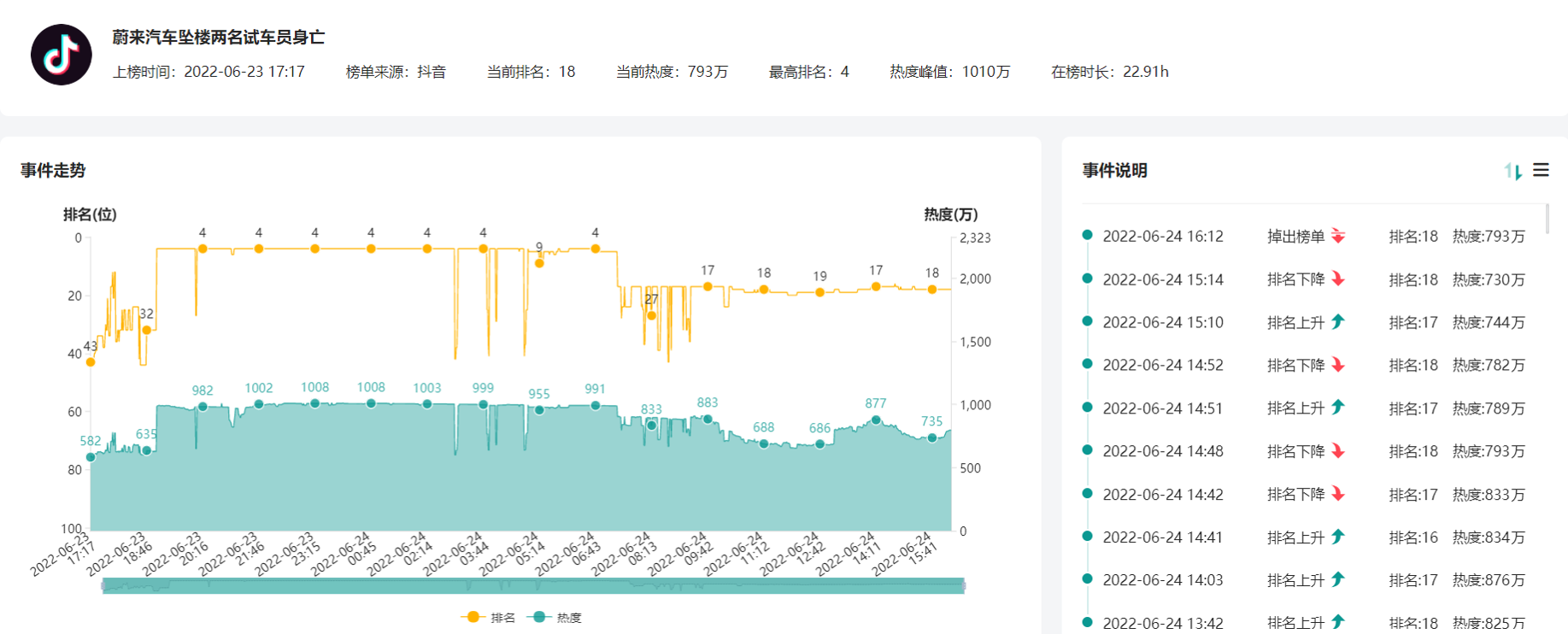1568x634 pixels.
Task: Click green up arrow at 15:10 entry
Action: pyautogui.click(x=1338, y=322)
